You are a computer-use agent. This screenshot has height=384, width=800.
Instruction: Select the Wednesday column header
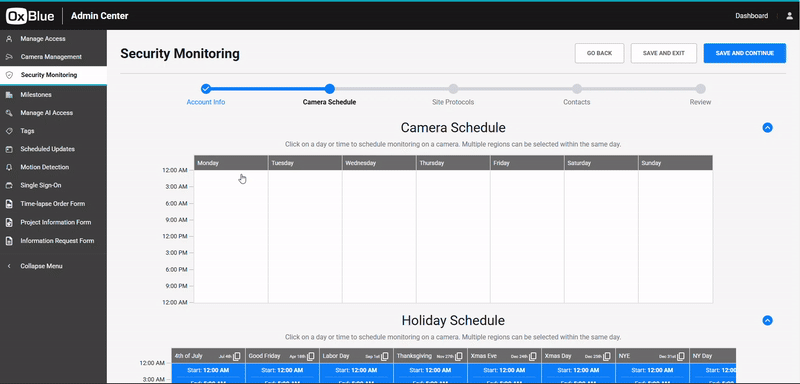(379, 163)
